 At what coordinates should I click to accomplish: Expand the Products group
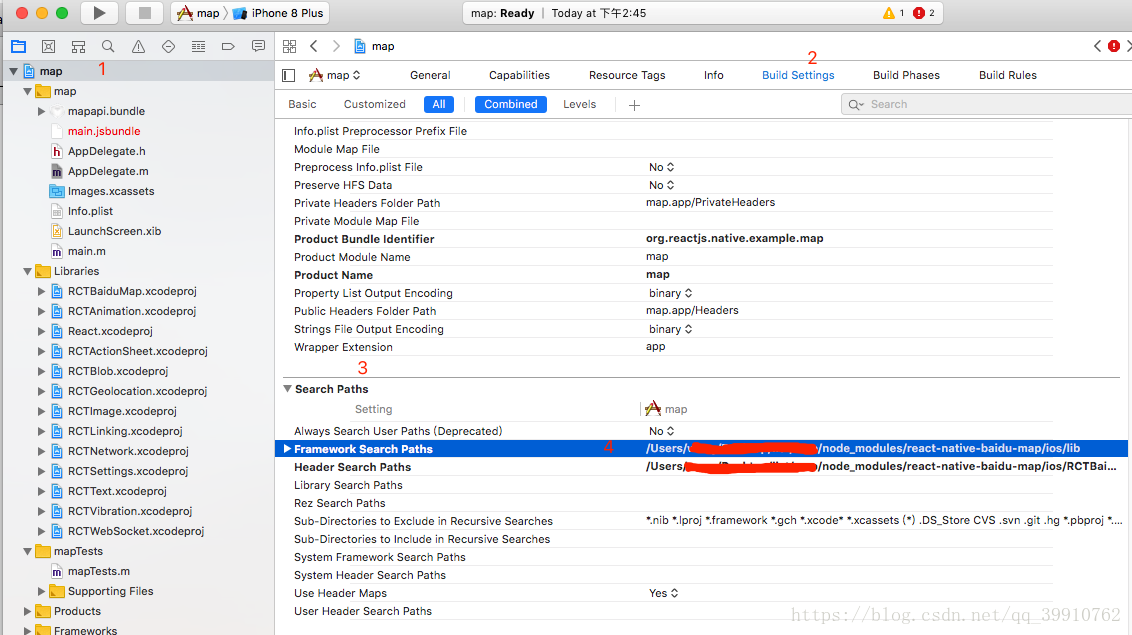[27, 611]
